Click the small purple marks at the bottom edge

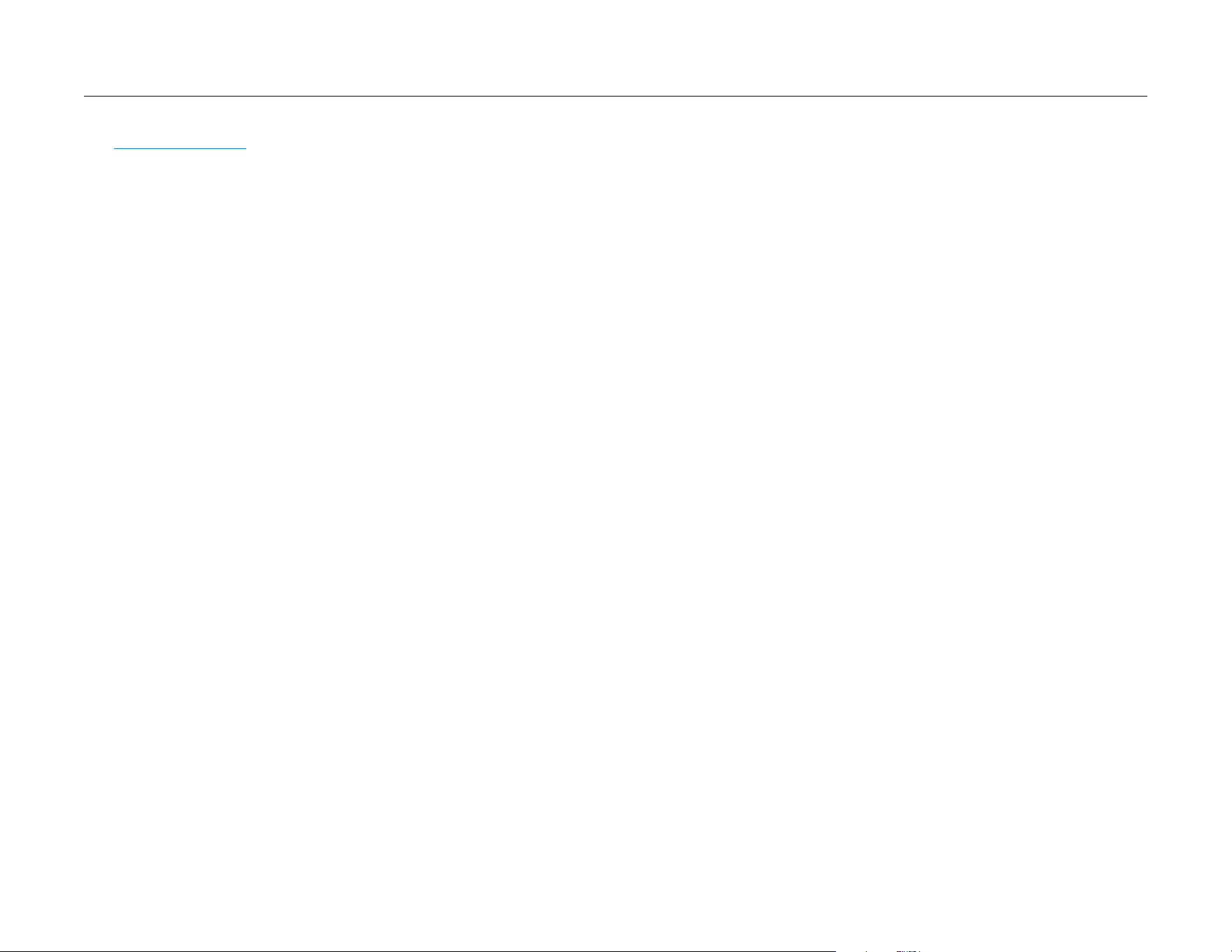[x=908, y=951]
